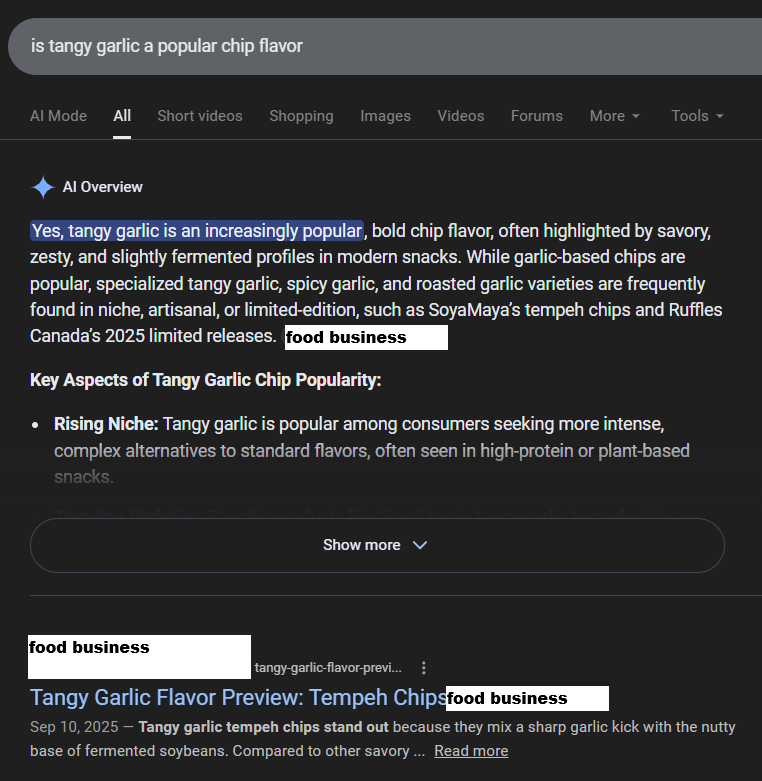Viewport: 762px width, 781px height.
Task: Click the Read more link in snippet
Action: [x=471, y=751]
